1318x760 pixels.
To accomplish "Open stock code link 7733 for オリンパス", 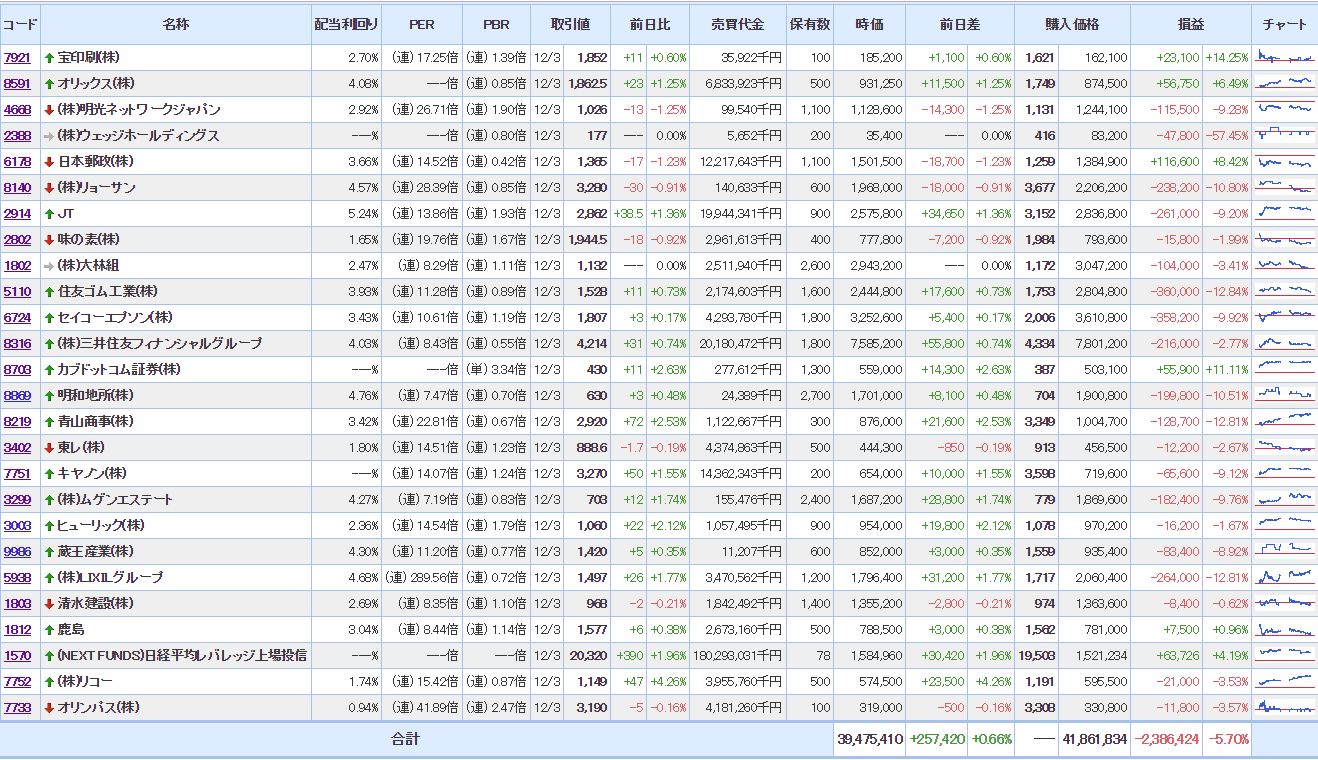I will 17,707.
